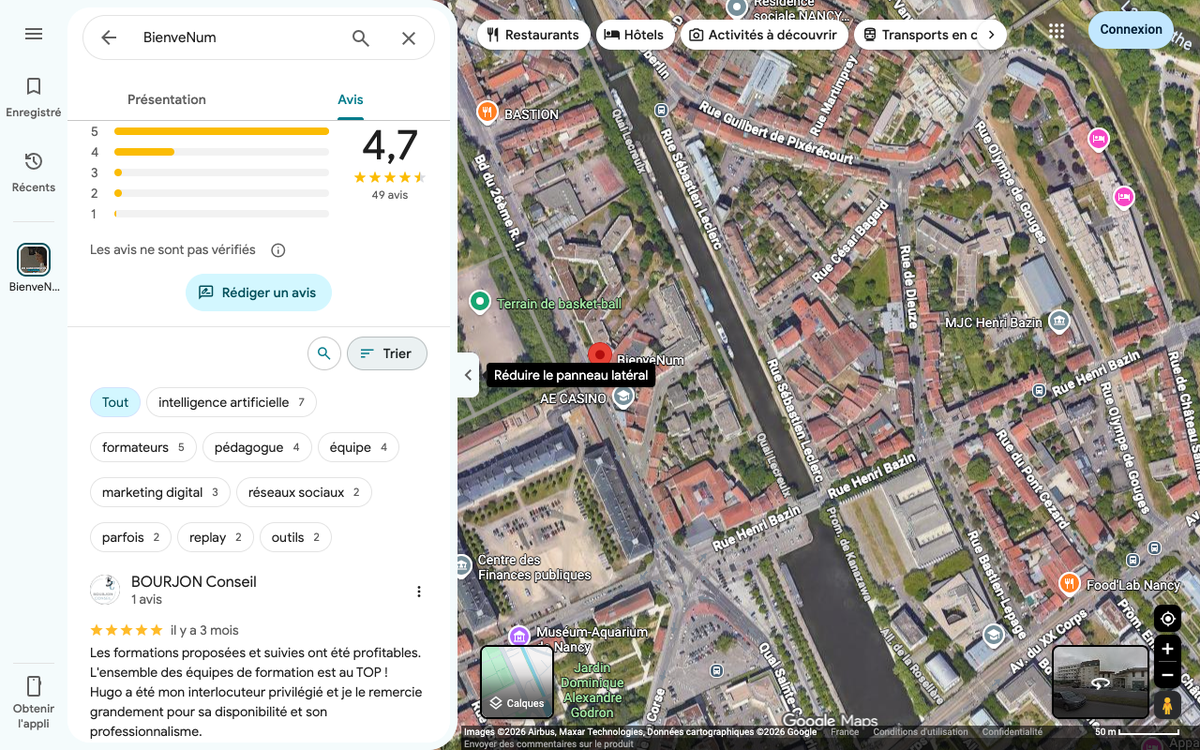This screenshot has width=1200, height=750.
Task: Click Rédiger un avis button
Action: click(x=258, y=293)
